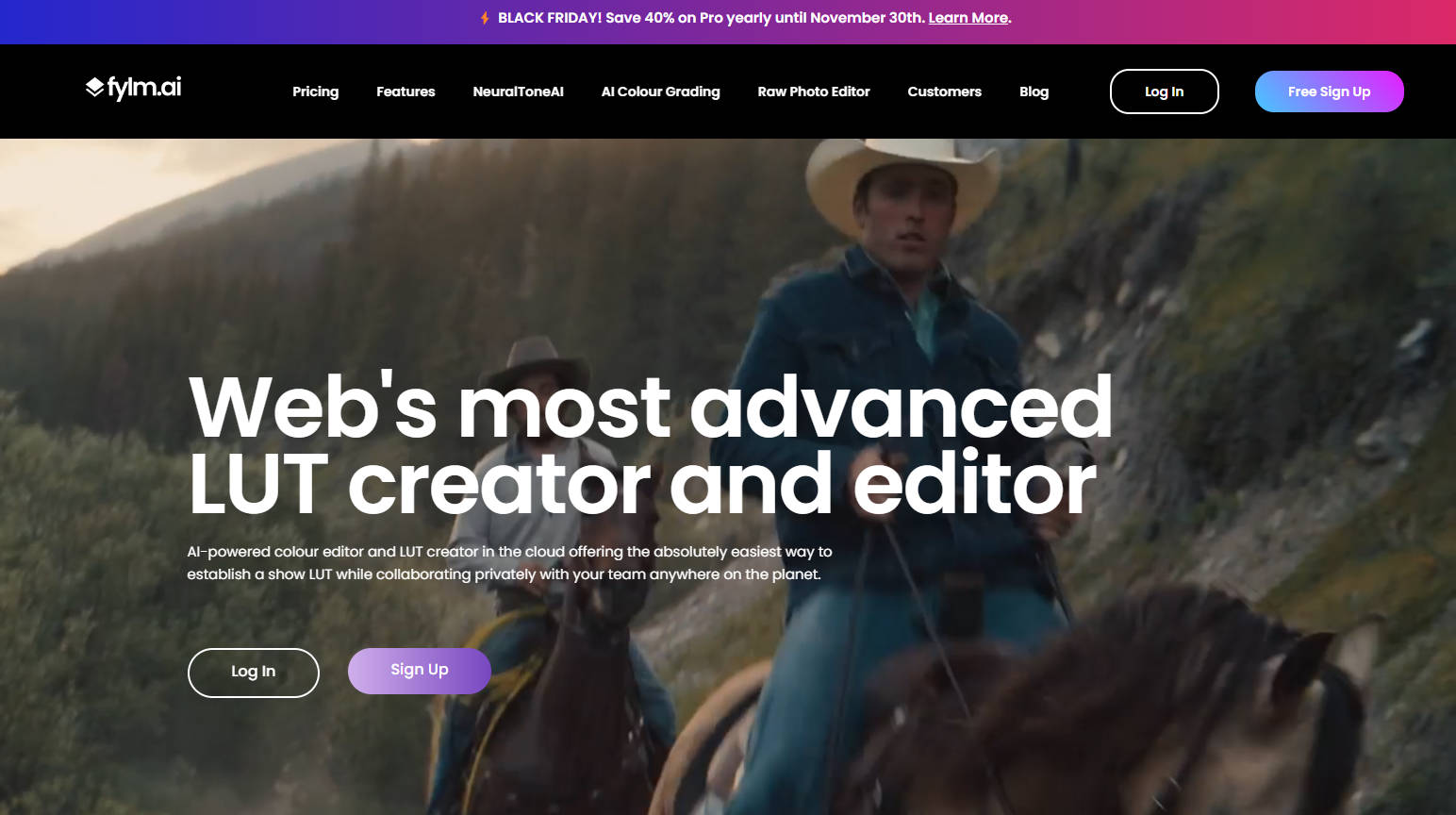Visit the Customers page
This screenshot has width=1456, height=815.
tap(944, 91)
